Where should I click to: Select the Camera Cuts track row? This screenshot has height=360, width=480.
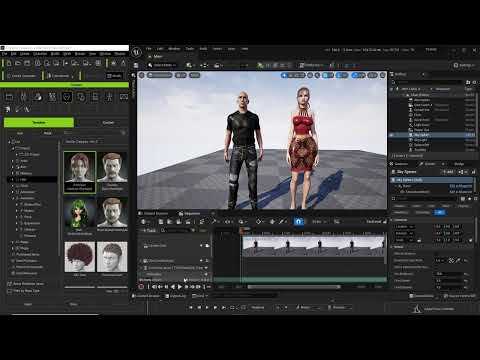pyautogui.click(x=175, y=246)
